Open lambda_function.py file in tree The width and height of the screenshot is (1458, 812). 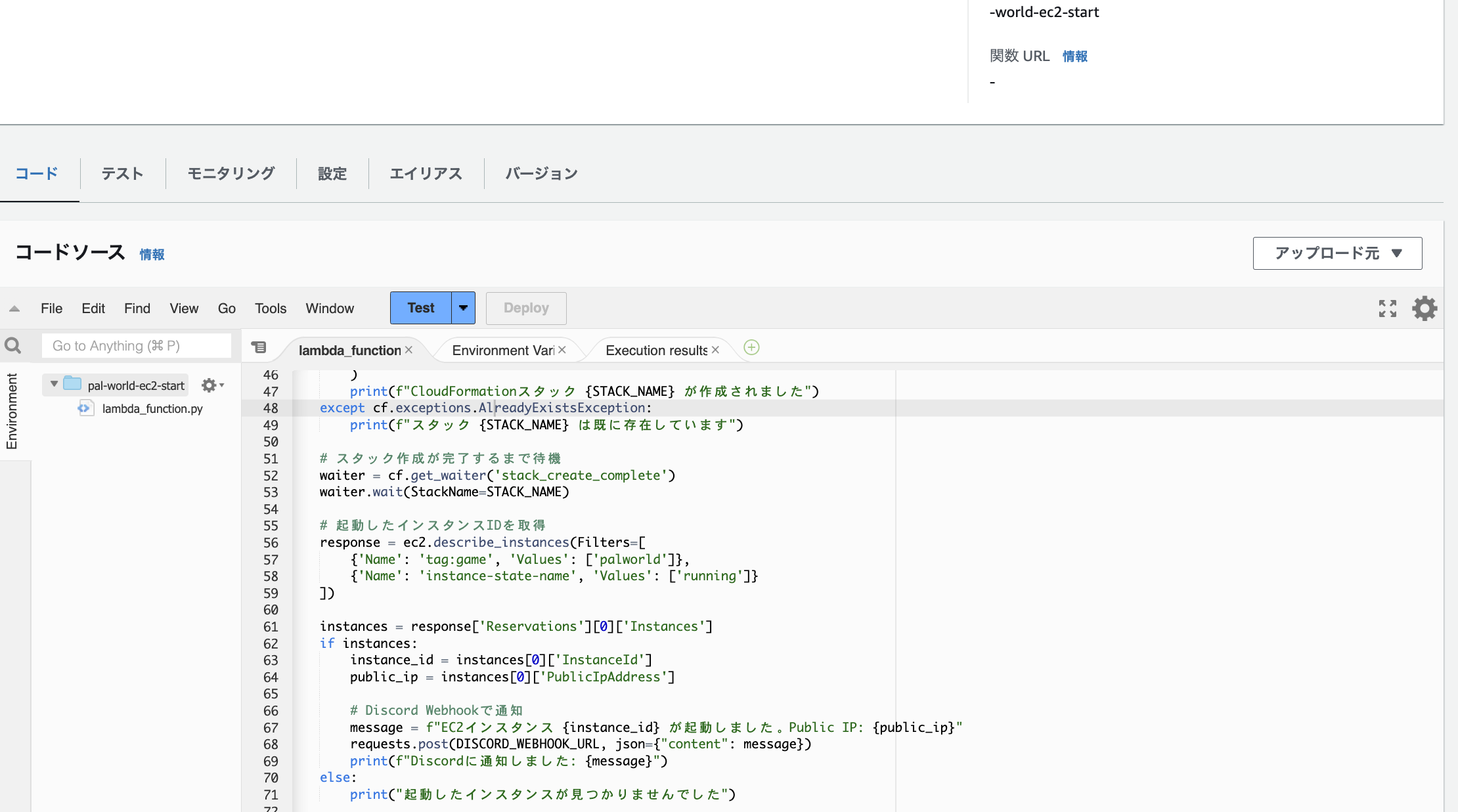(x=152, y=408)
